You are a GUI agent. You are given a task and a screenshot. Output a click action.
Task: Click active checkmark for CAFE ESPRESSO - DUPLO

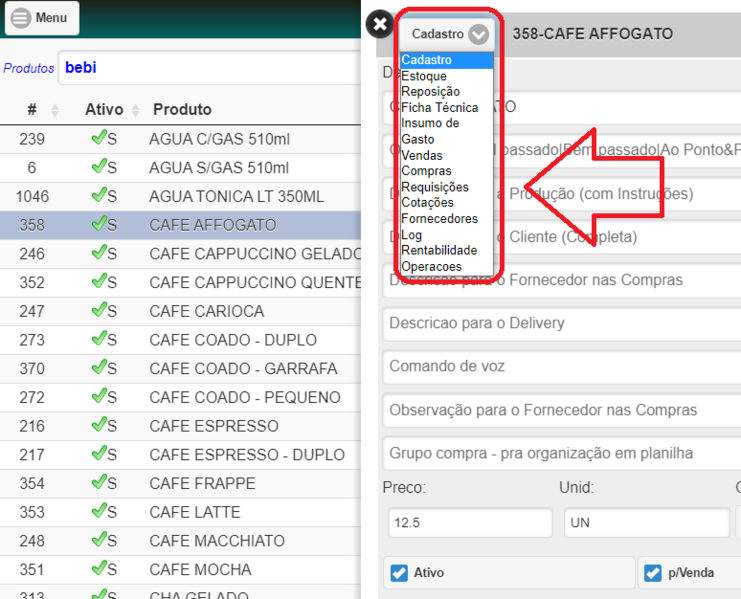pos(99,454)
